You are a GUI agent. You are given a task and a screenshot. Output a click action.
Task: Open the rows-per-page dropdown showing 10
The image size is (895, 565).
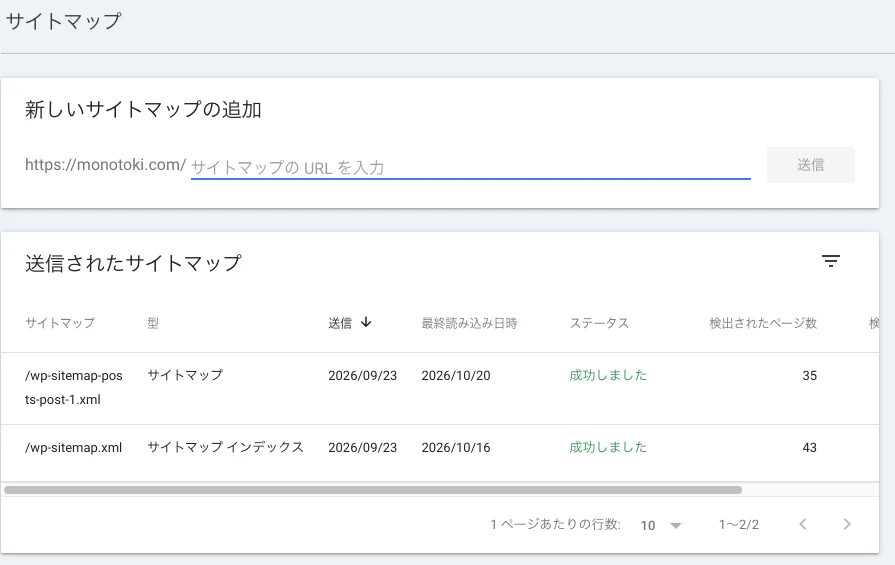pos(661,525)
